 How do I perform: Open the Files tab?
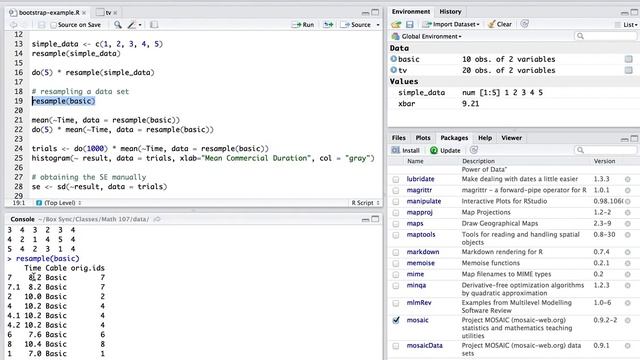coord(398,138)
